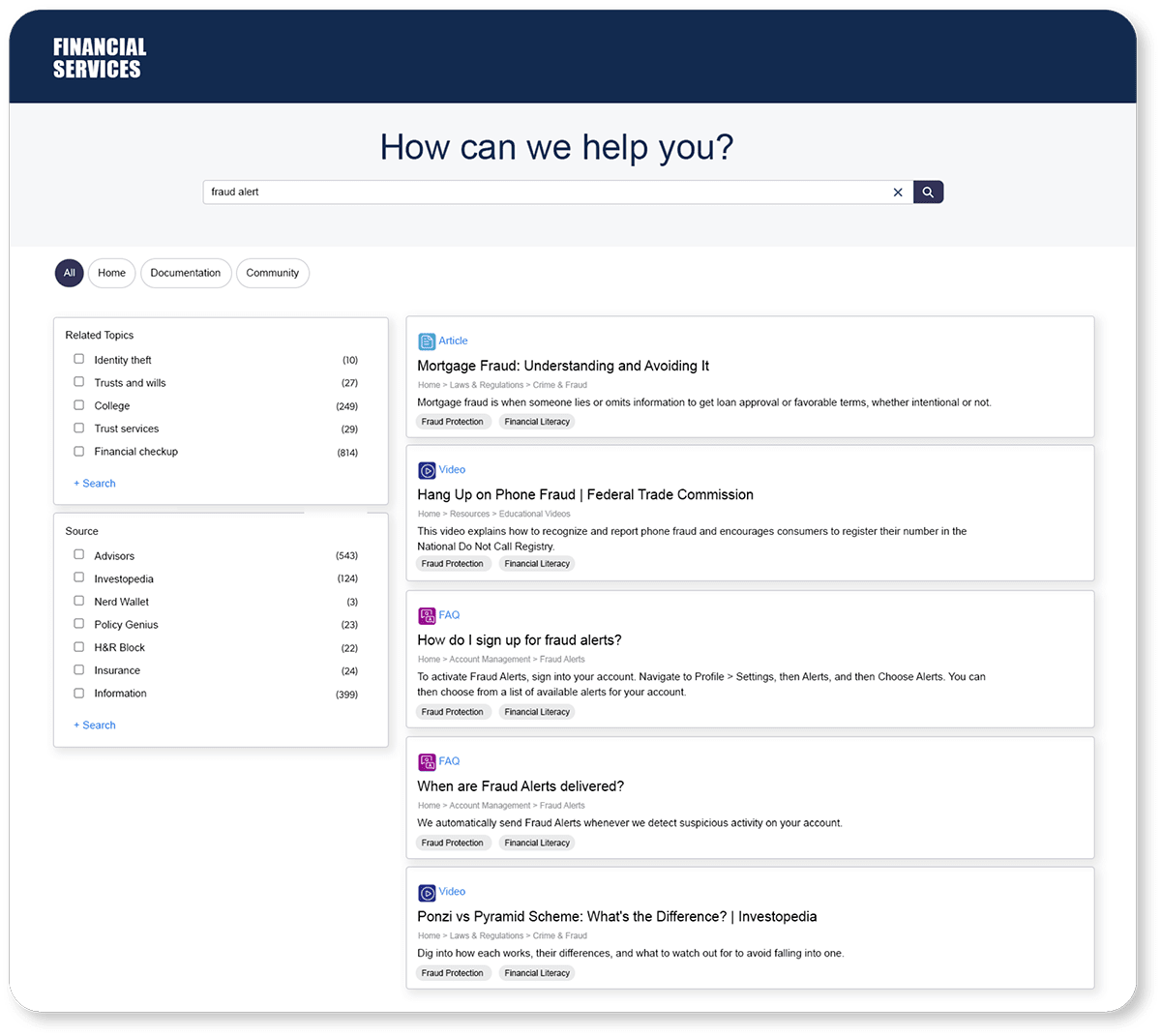This screenshot has height=1036, width=1161.
Task: Click the Article icon on Mortgage Fraud result
Action: tap(427, 341)
